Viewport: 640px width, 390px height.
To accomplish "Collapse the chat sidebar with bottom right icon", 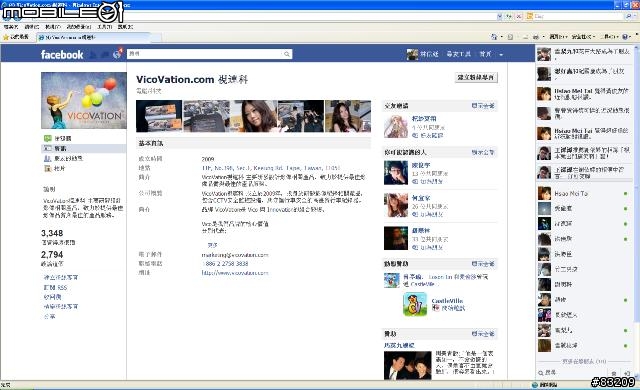I will (x=627, y=373).
